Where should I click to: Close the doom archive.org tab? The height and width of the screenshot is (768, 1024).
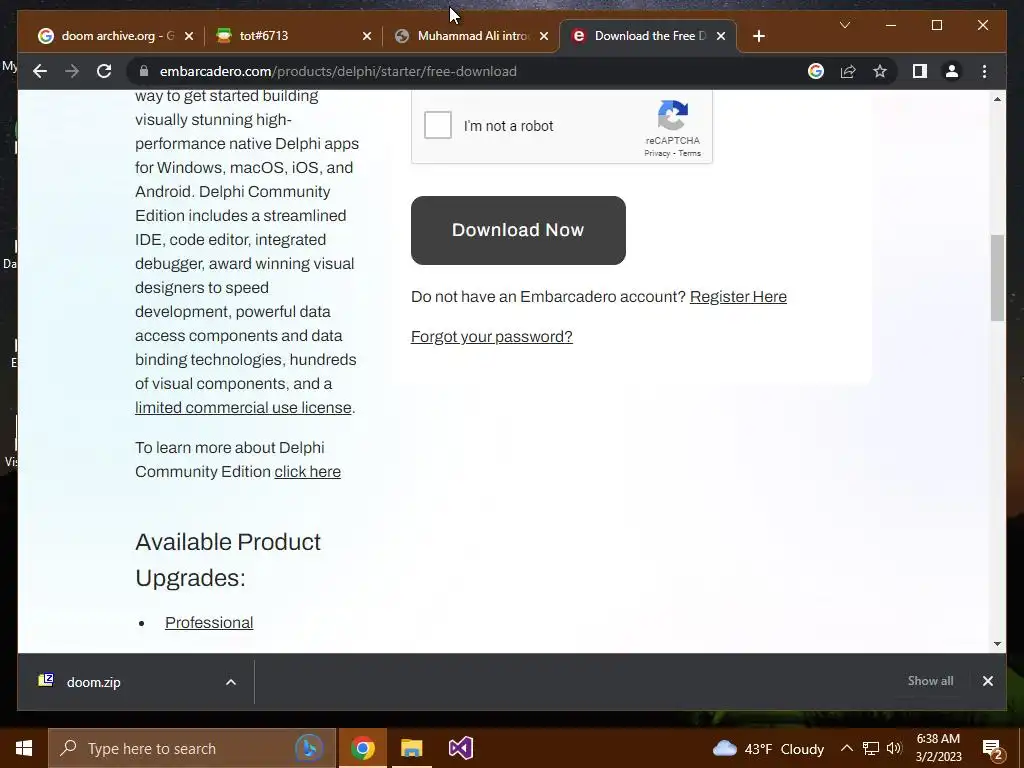[x=189, y=36]
